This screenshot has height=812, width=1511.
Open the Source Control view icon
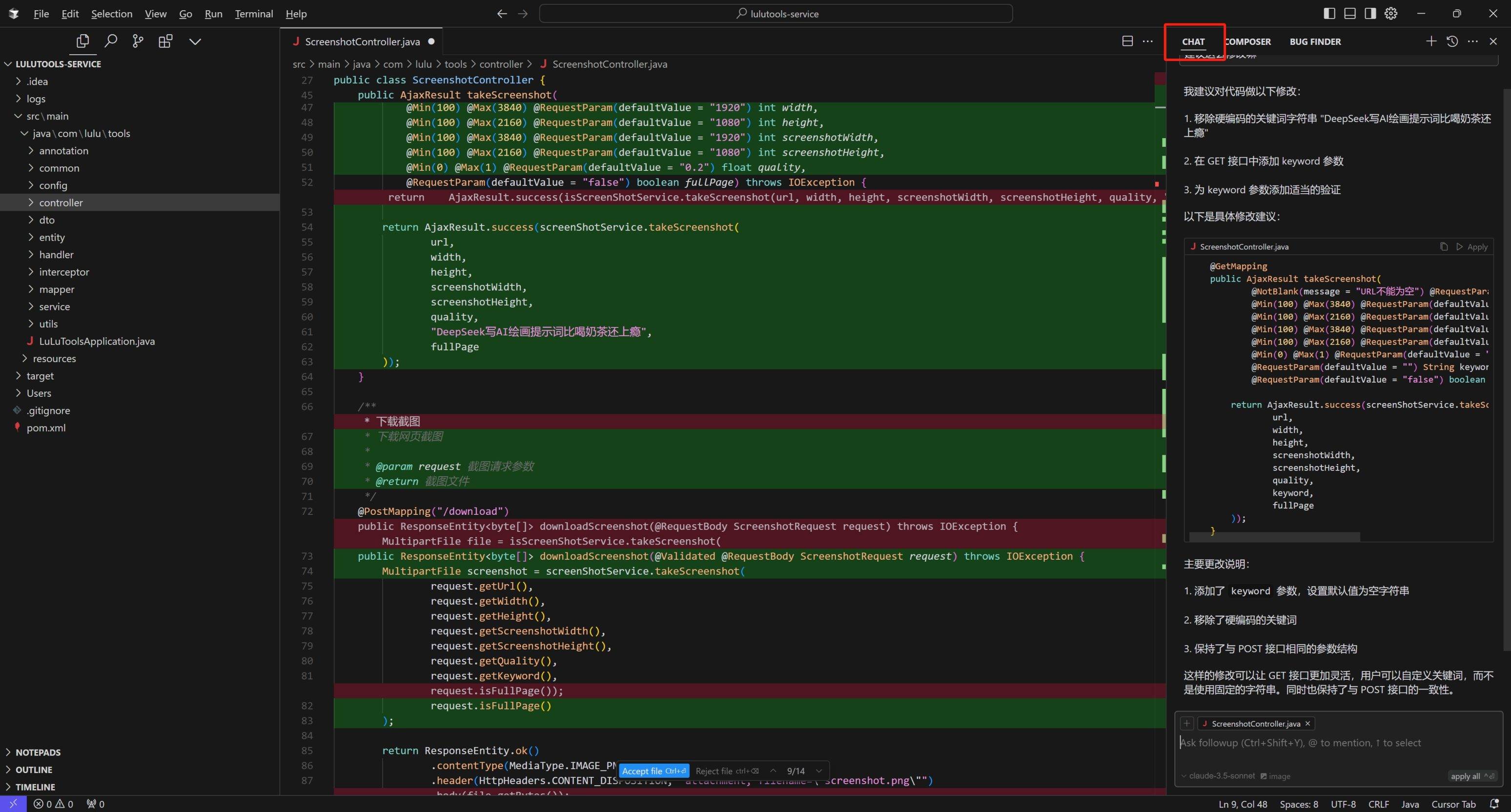tap(138, 41)
